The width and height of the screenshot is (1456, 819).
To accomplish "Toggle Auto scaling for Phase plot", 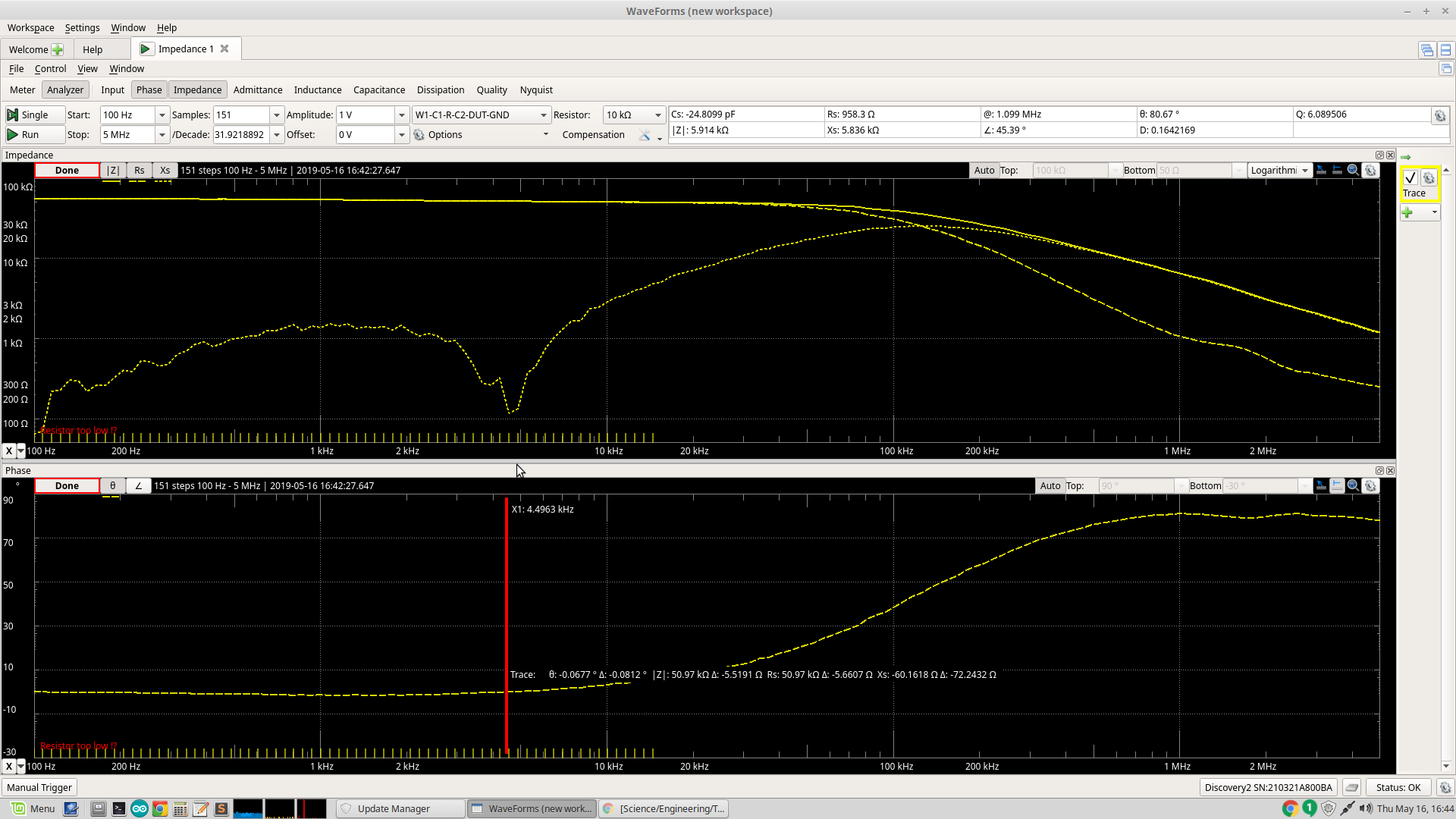I will pyautogui.click(x=1050, y=485).
